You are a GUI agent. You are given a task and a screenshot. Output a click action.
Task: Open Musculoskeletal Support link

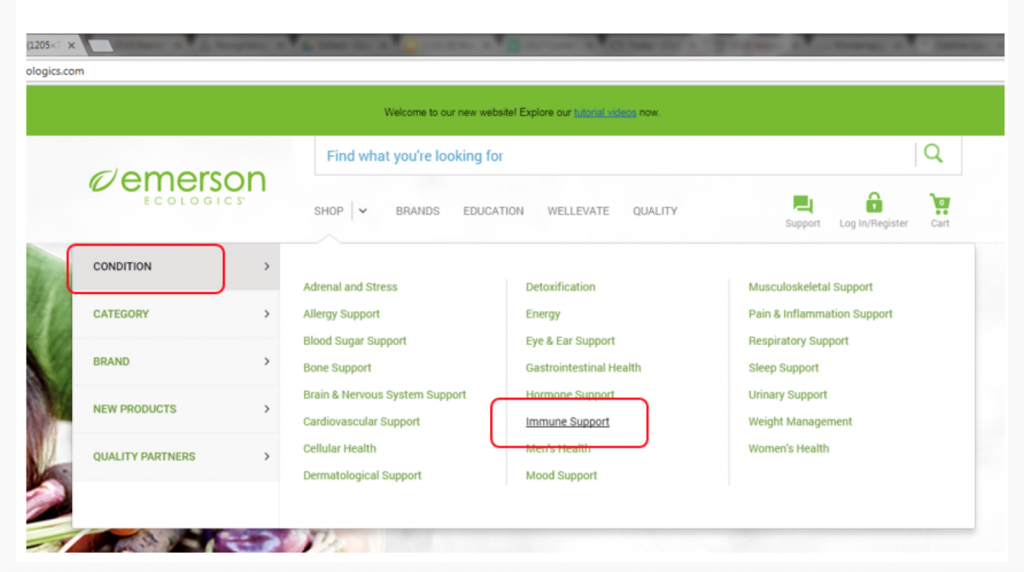pos(810,287)
